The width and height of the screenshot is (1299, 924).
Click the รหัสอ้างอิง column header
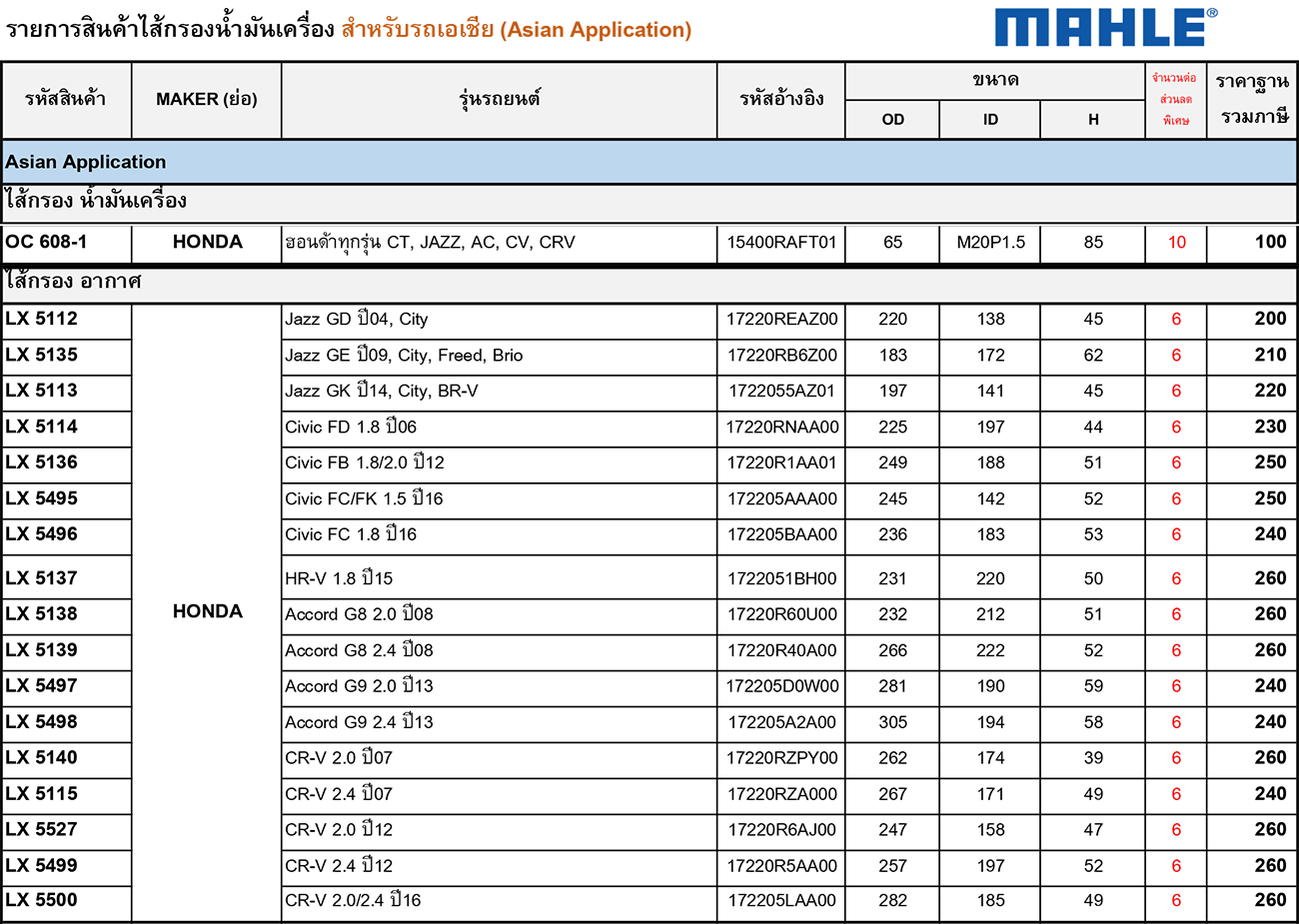tap(781, 99)
